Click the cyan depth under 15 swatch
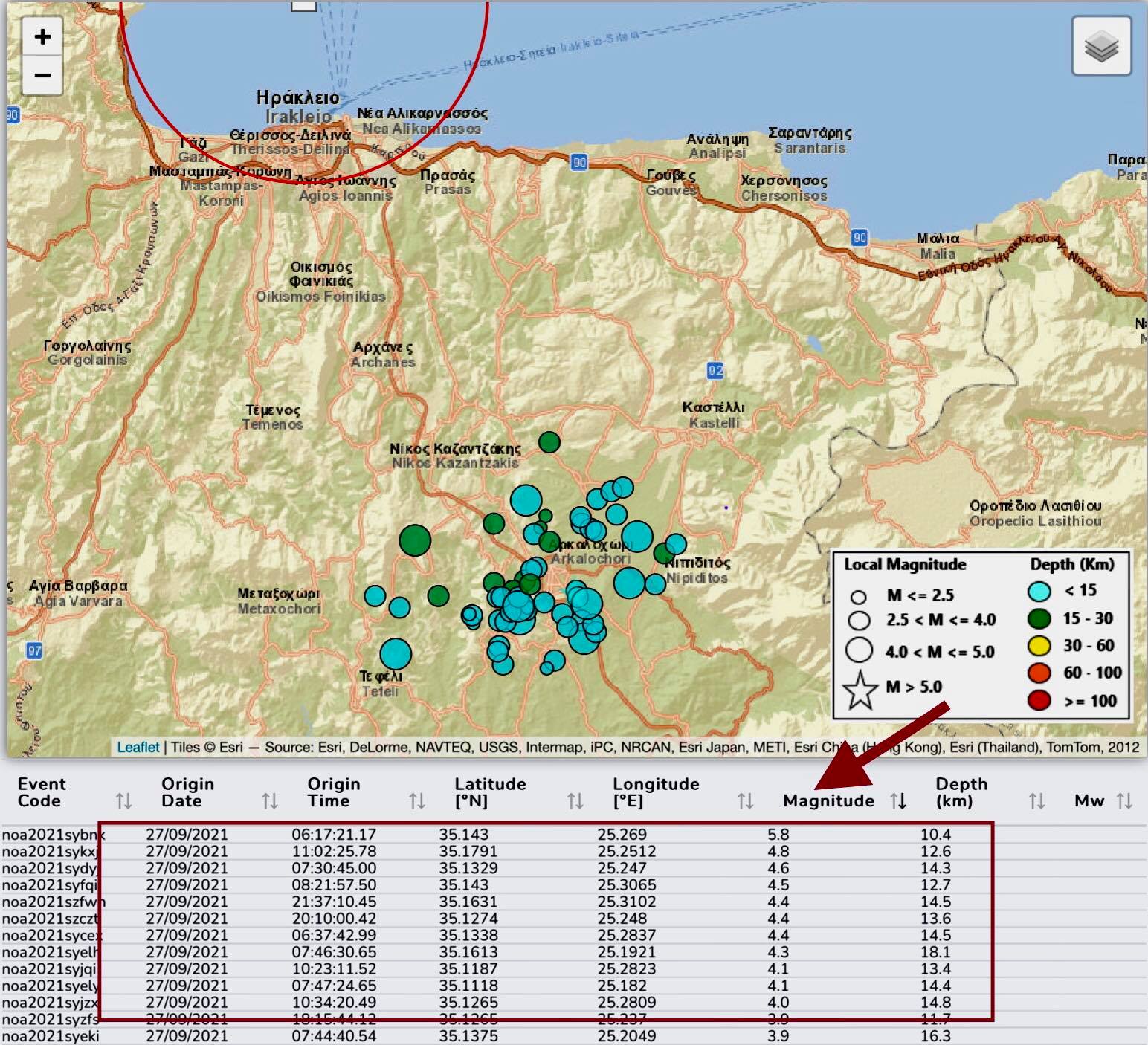This screenshot has height=1045, width=1148. pyautogui.click(x=1039, y=592)
